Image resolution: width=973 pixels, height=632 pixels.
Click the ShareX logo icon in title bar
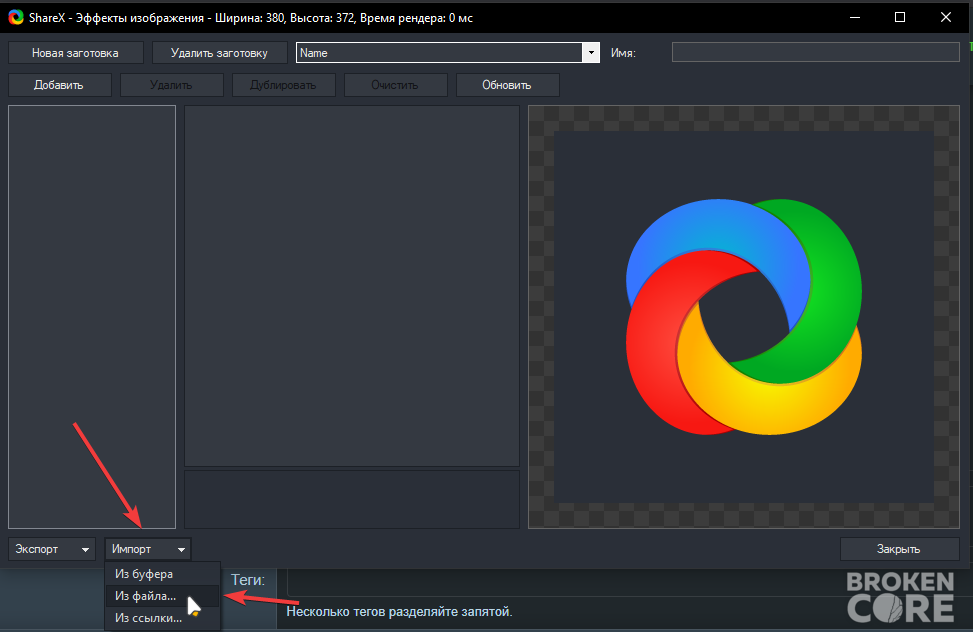(x=16, y=17)
